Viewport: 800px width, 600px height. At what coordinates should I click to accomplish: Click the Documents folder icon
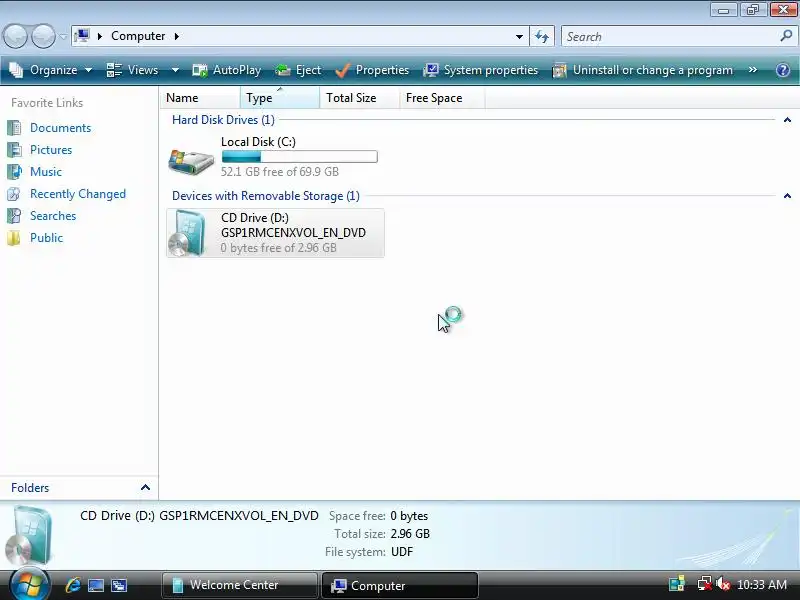tap(14, 128)
